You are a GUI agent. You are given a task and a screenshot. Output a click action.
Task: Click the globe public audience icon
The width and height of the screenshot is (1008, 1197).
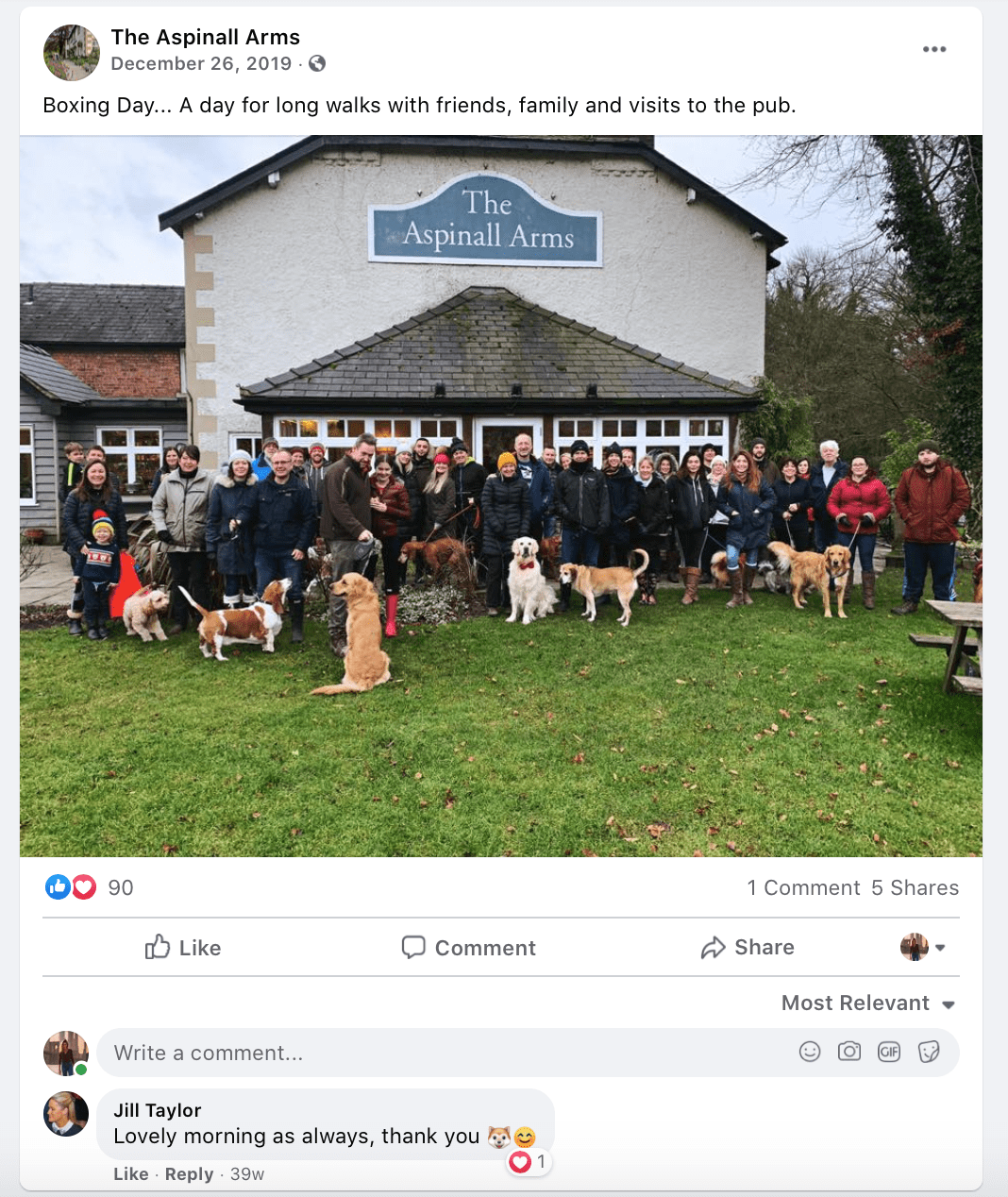coord(317,63)
